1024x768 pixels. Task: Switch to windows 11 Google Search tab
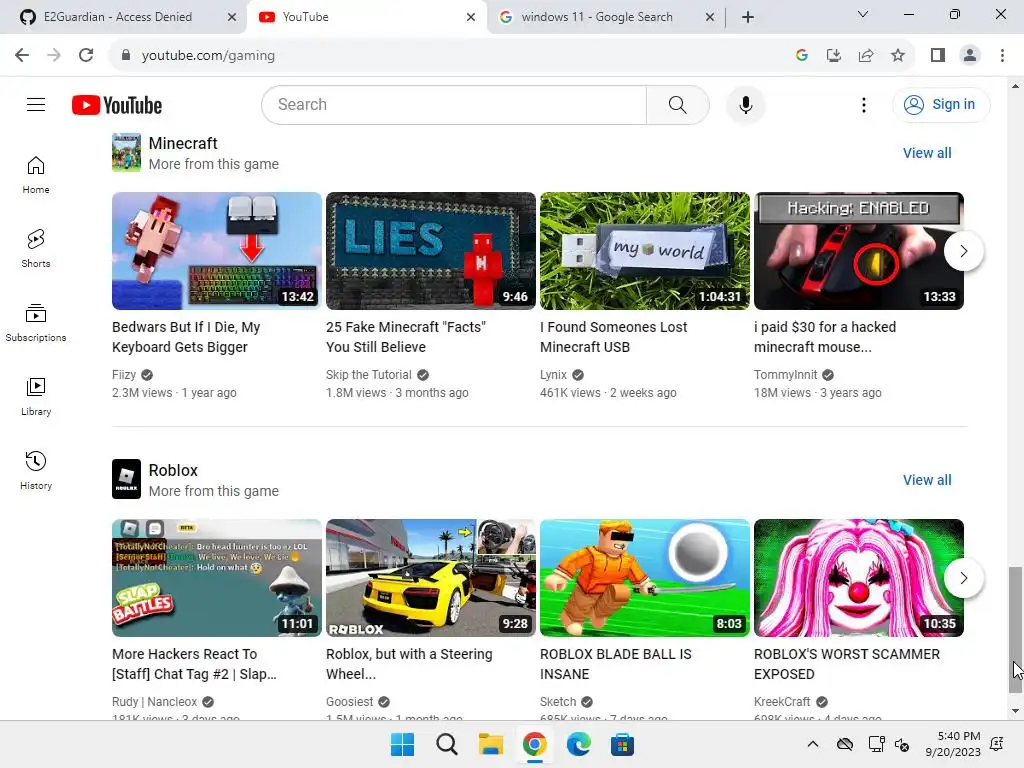tap(598, 17)
